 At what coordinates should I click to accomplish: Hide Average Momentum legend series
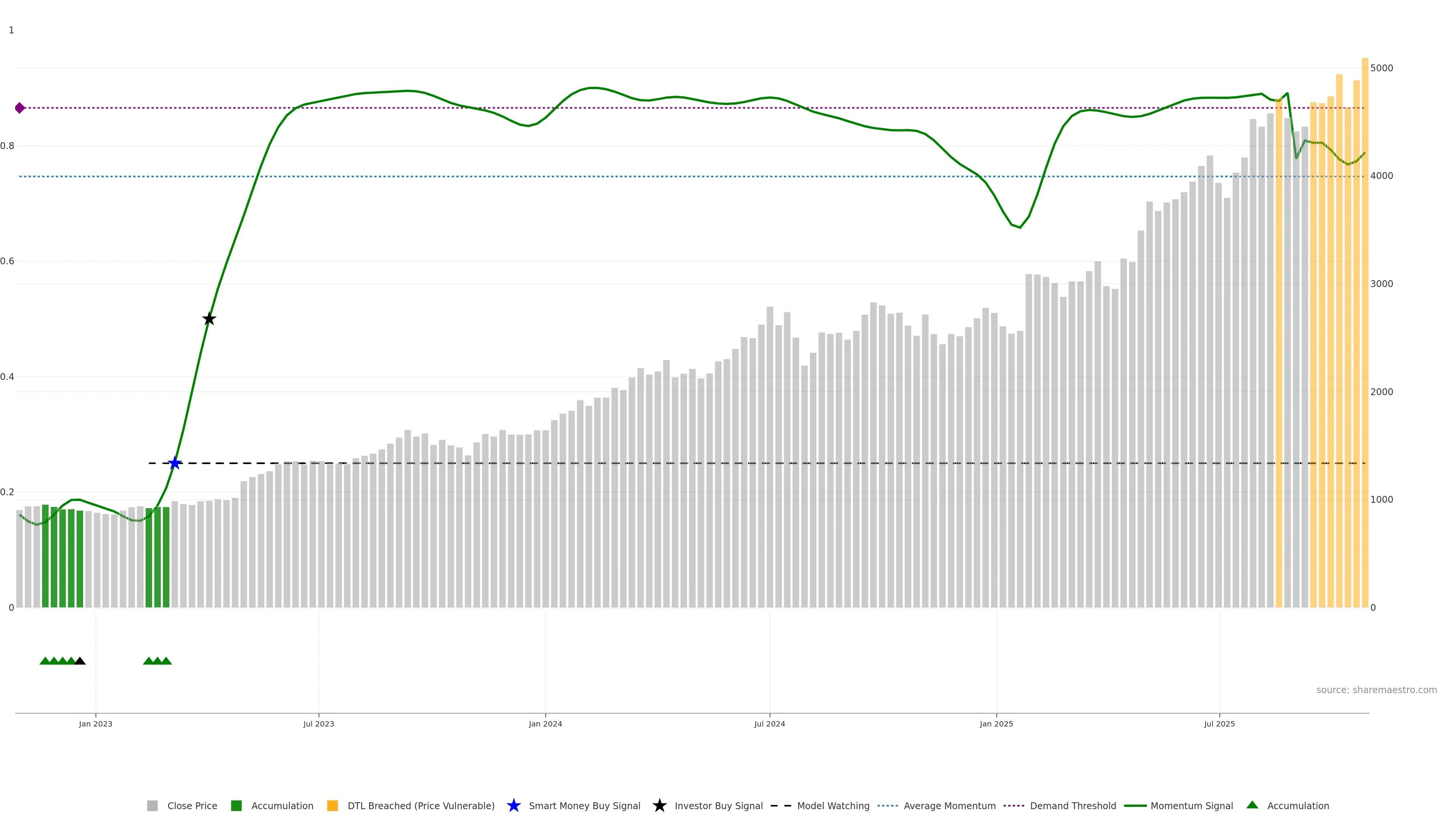(x=949, y=805)
